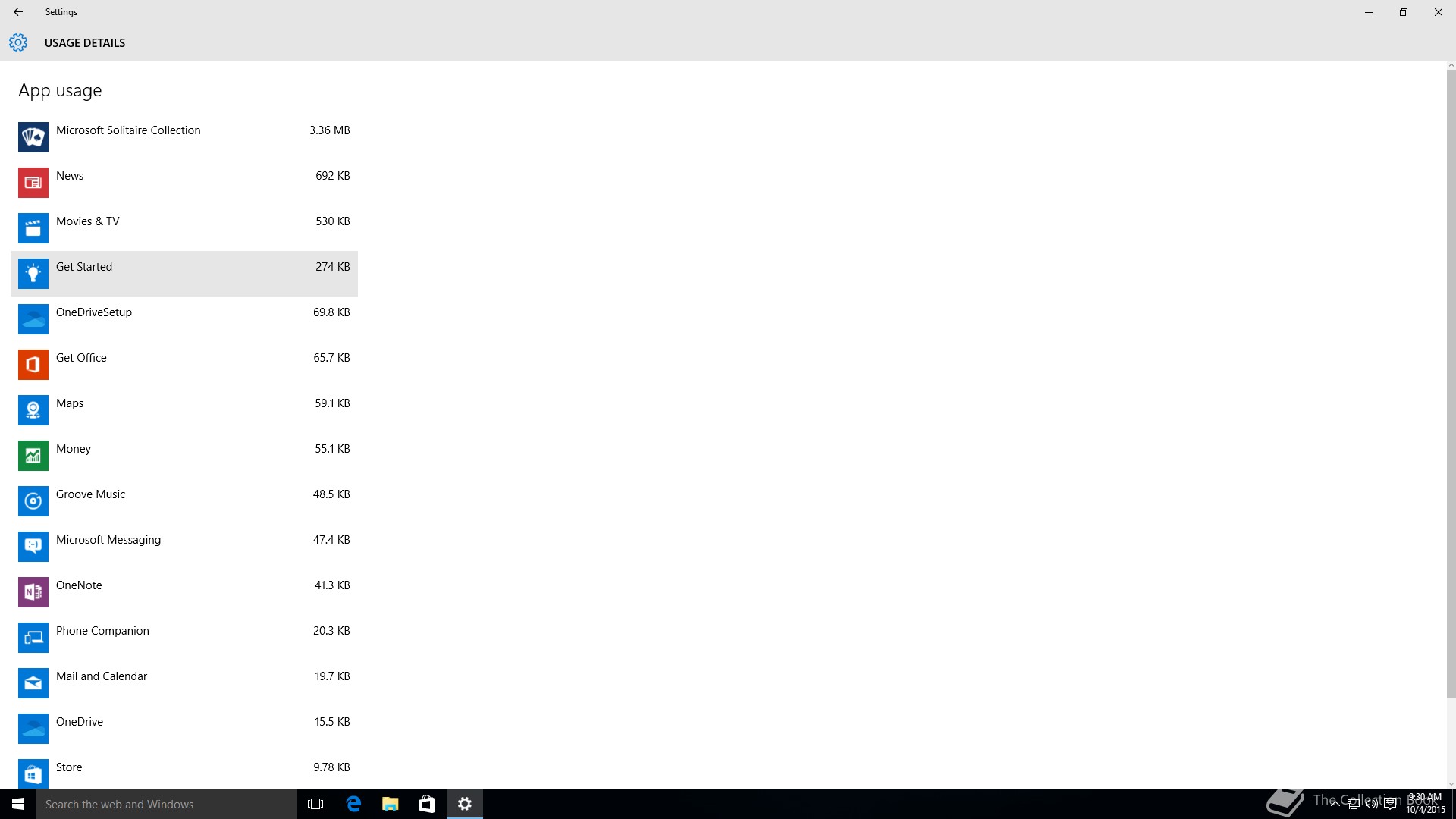The image size is (1456, 819).
Task: Open the Store from the taskbar
Action: tap(428, 804)
